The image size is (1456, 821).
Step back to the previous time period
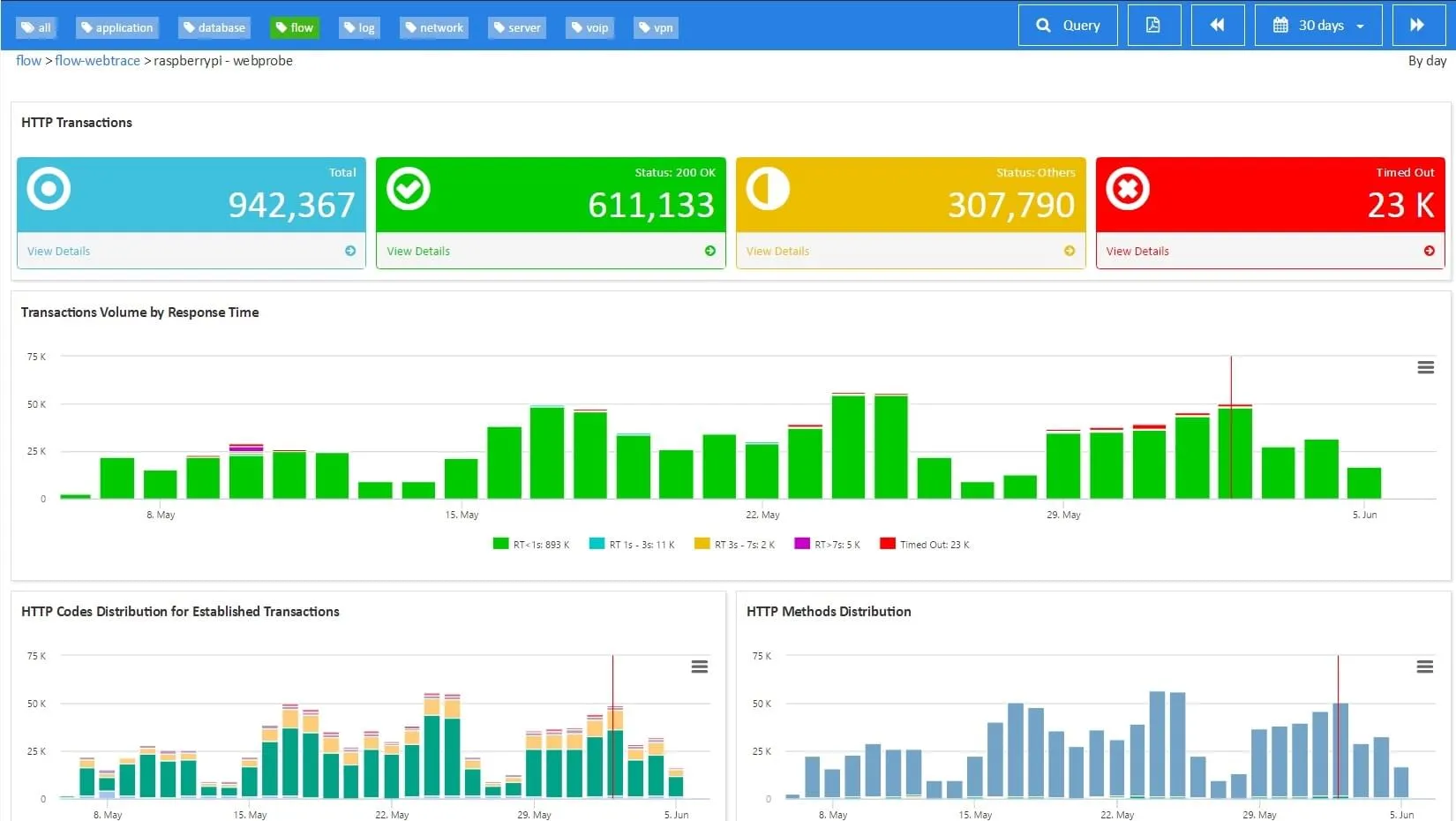click(x=1217, y=25)
